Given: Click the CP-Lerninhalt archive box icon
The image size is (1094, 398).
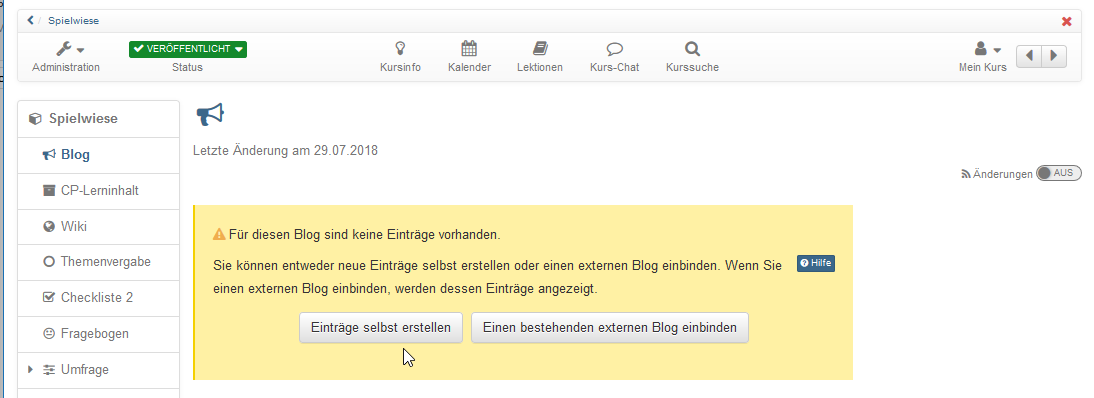Looking at the screenshot, I should 49,191.
